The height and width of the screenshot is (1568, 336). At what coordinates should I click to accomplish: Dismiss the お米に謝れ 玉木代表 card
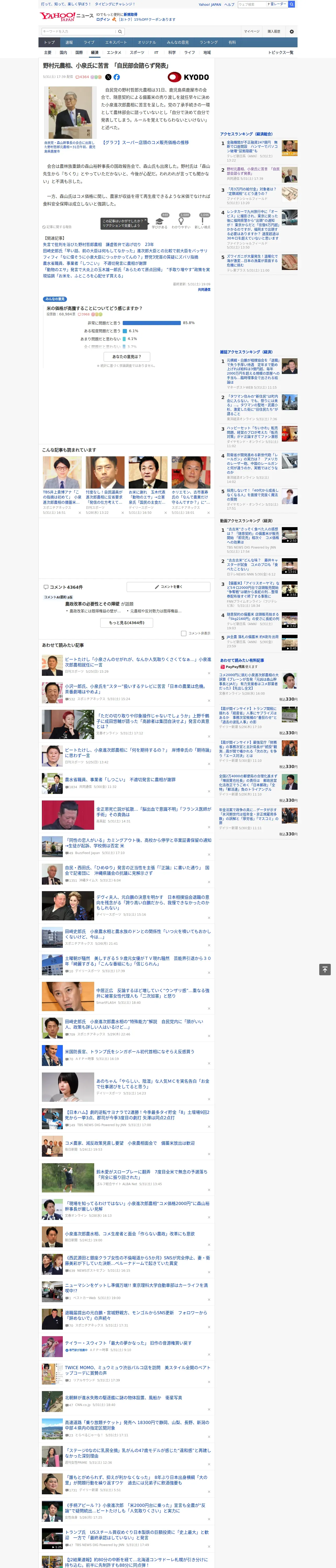pos(165,512)
